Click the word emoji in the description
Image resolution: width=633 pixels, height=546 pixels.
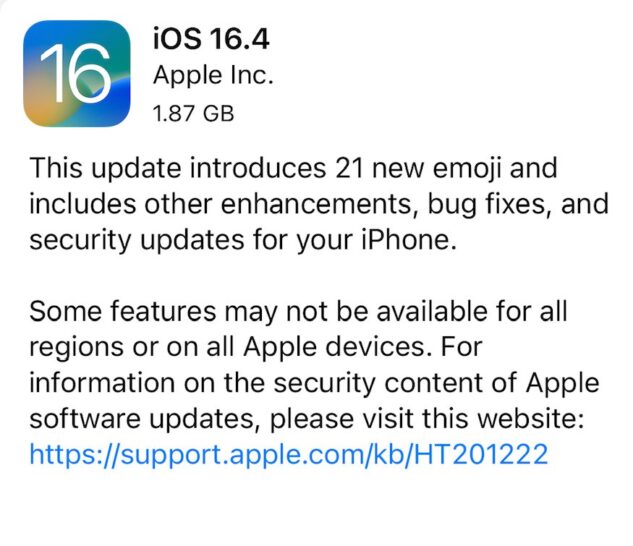[467, 169]
